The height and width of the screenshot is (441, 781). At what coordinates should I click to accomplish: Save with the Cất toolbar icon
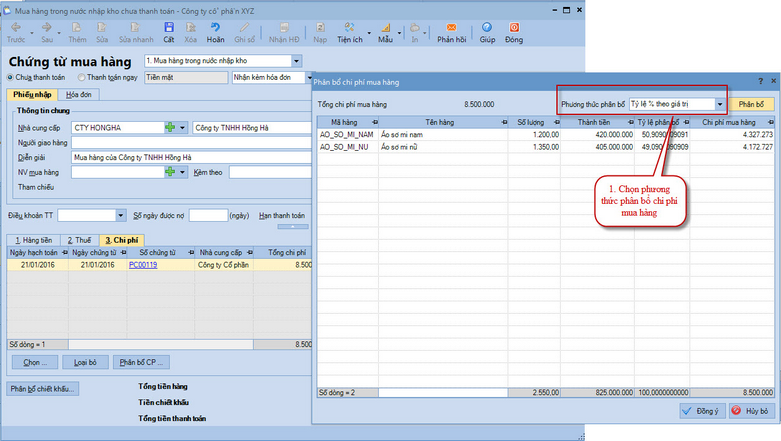pyautogui.click(x=169, y=32)
